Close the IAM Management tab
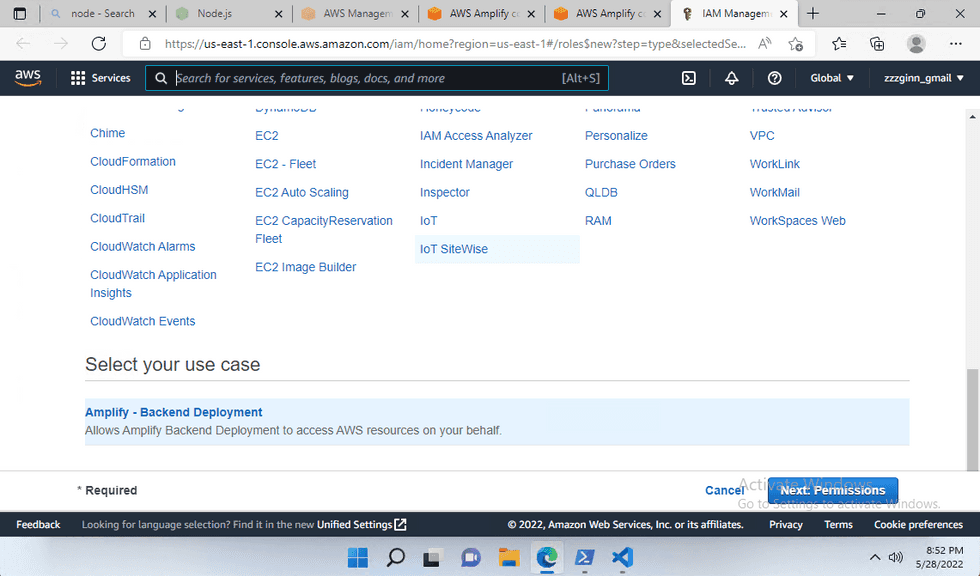Image resolution: width=980 pixels, height=576 pixels. (x=784, y=14)
